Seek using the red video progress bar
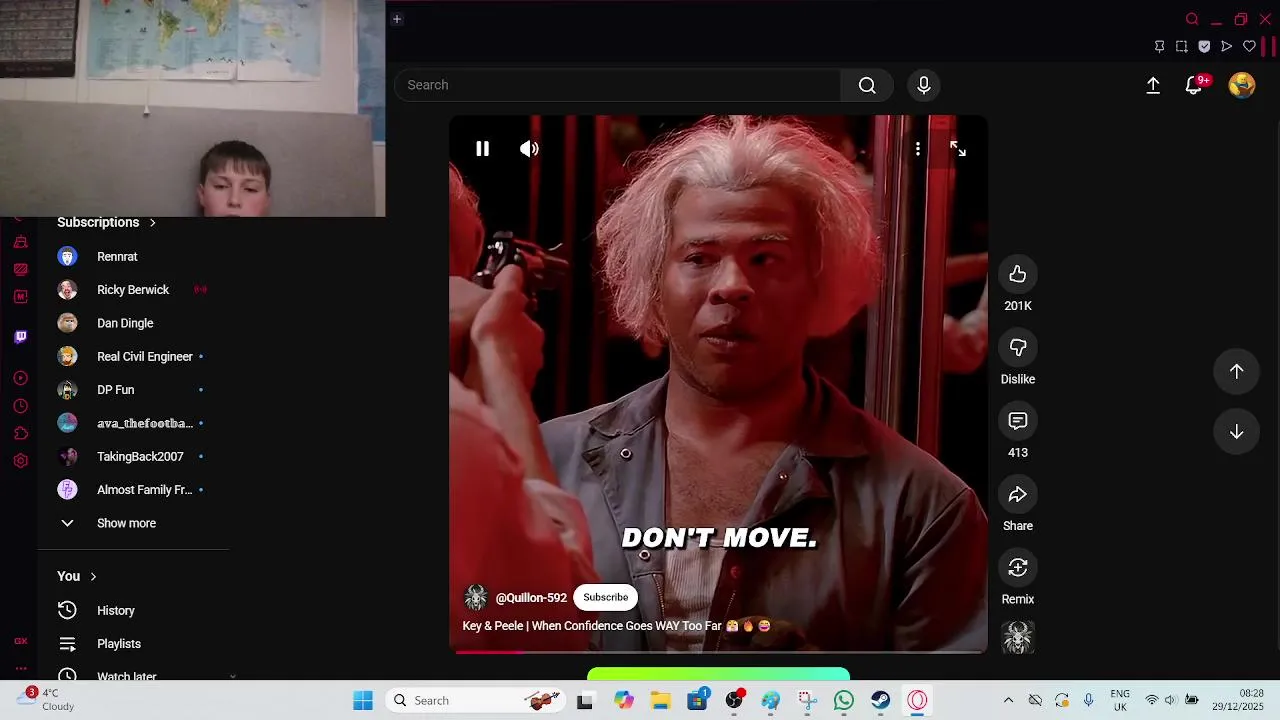The image size is (1280, 720). pyautogui.click(x=718, y=652)
